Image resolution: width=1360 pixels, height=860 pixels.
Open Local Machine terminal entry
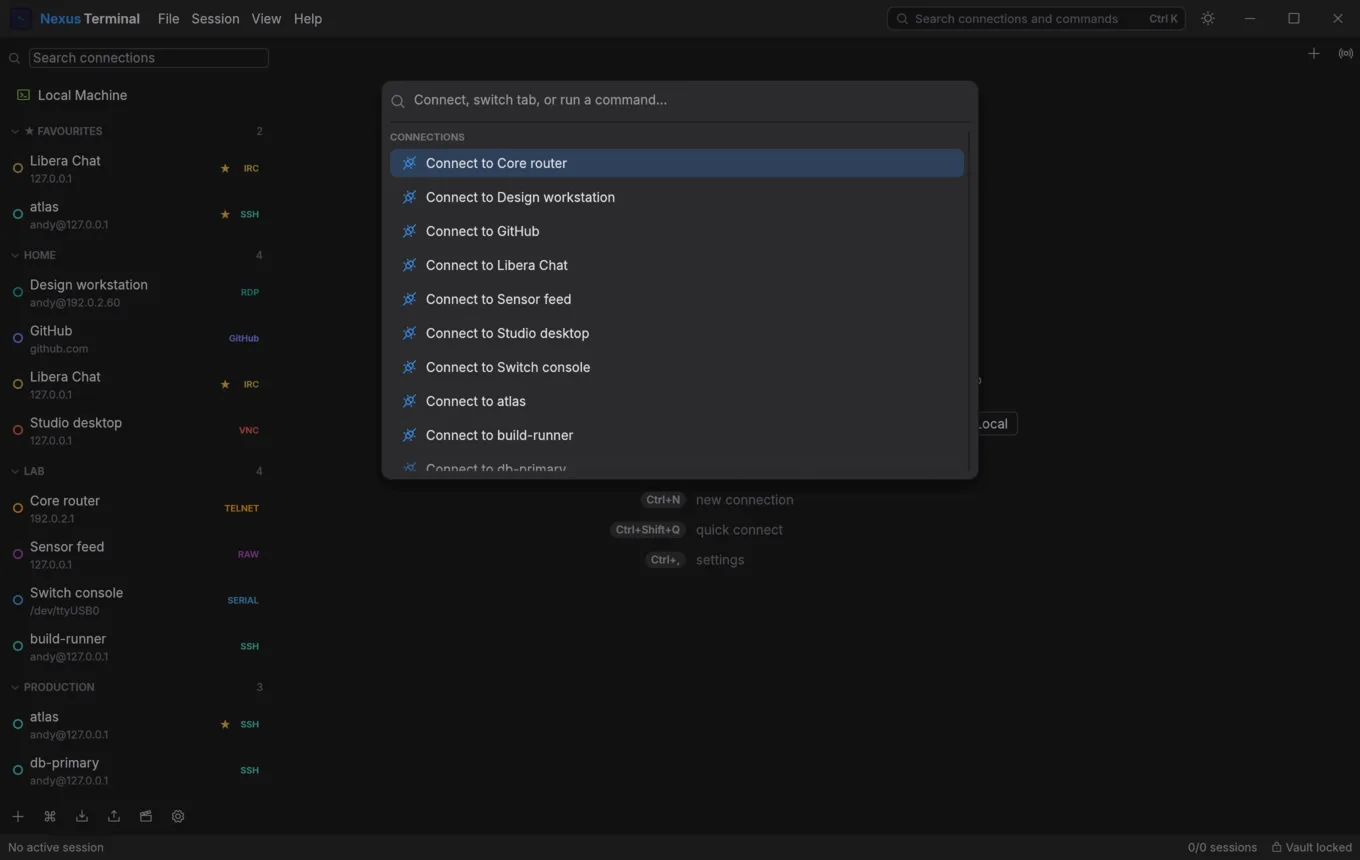(x=138, y=95)
